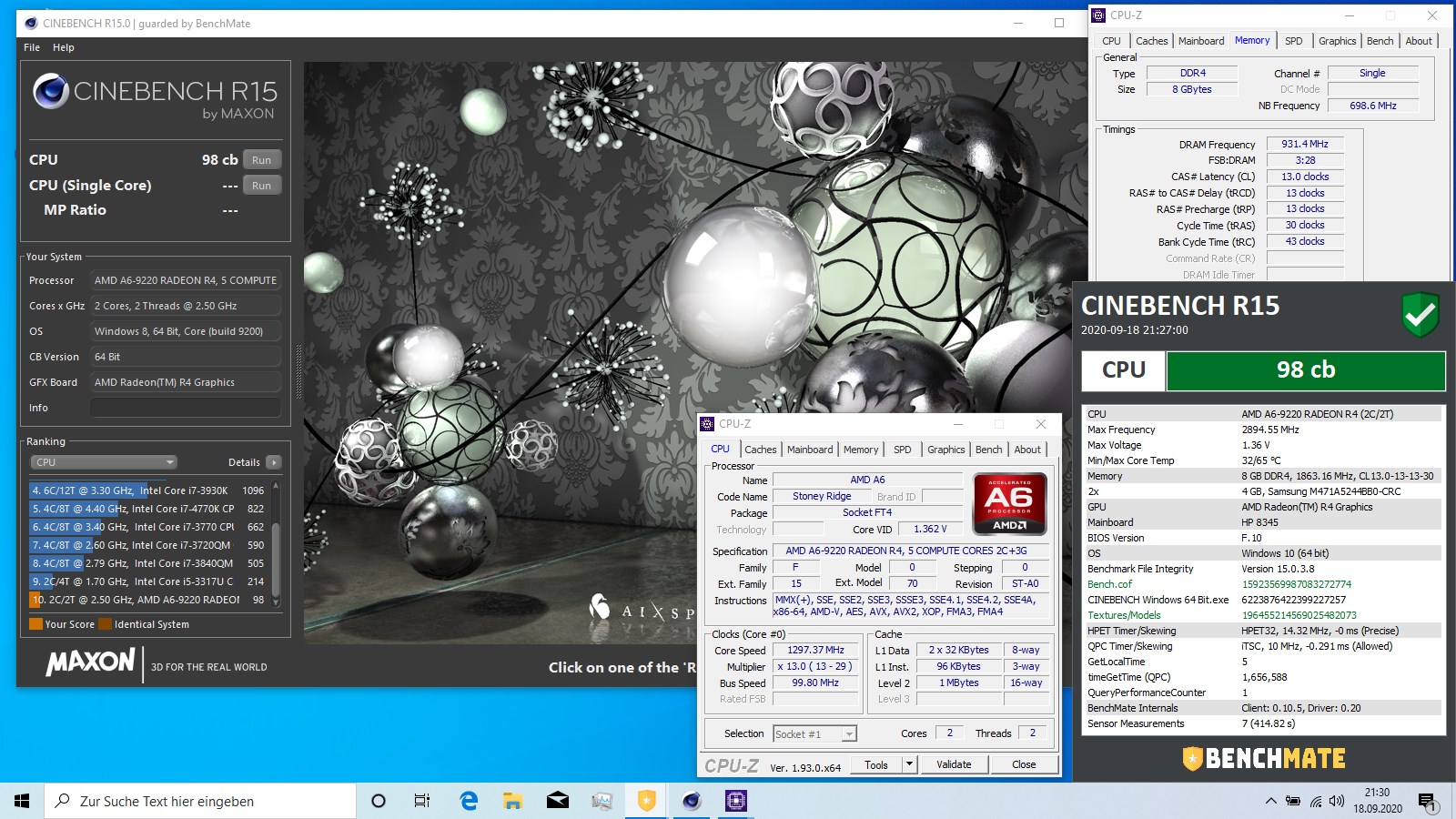Run the CPU benchmark
This screenshot has height=819, width=1456.
(x=262, y=160)
